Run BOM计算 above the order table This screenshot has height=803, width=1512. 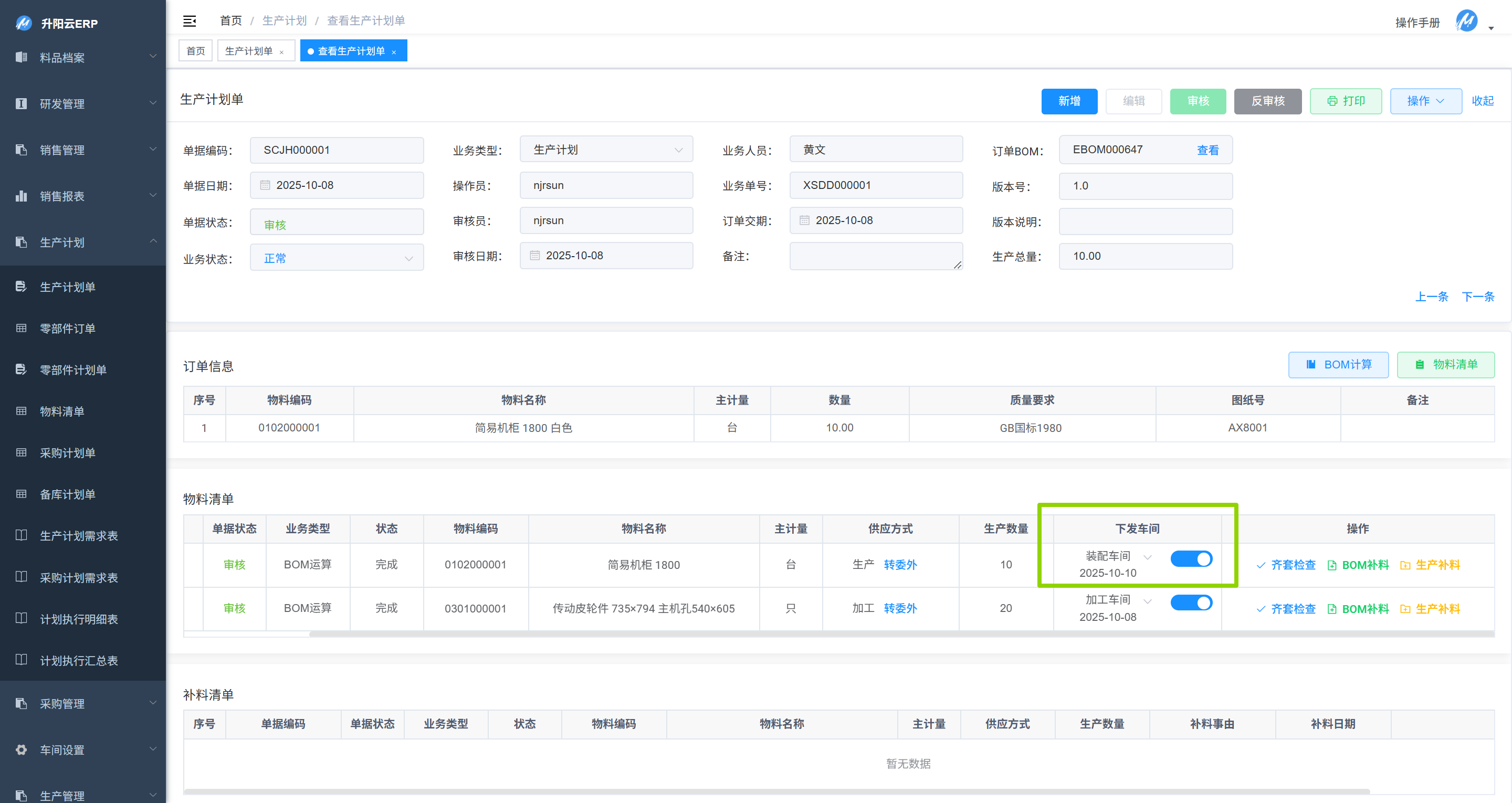pos(1338,365)
